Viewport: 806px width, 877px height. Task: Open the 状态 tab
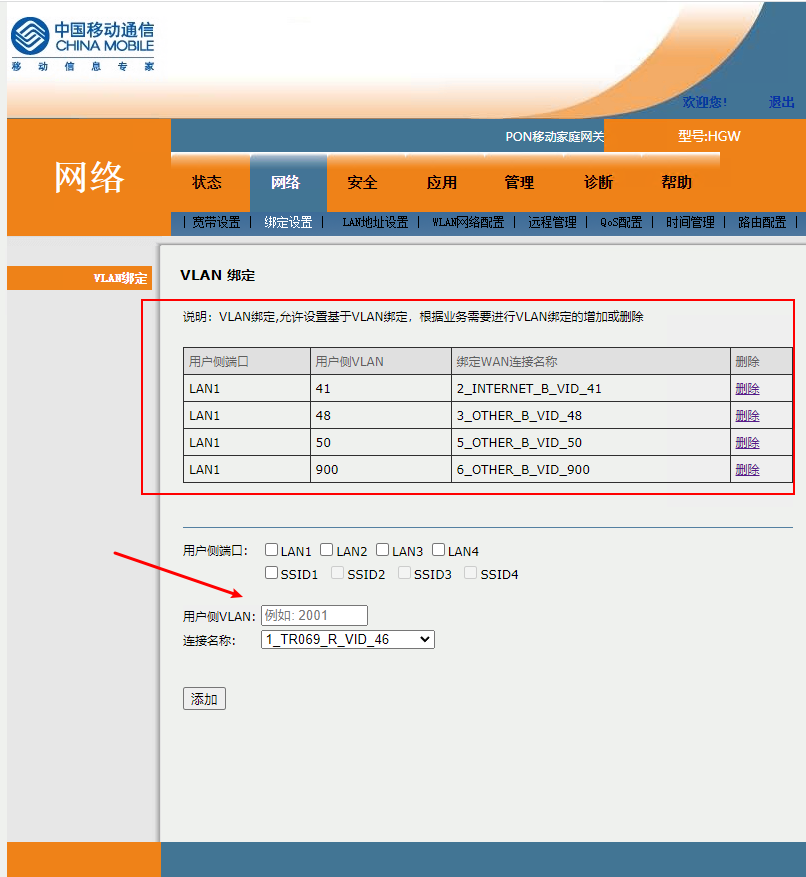[x=207, y=182]
